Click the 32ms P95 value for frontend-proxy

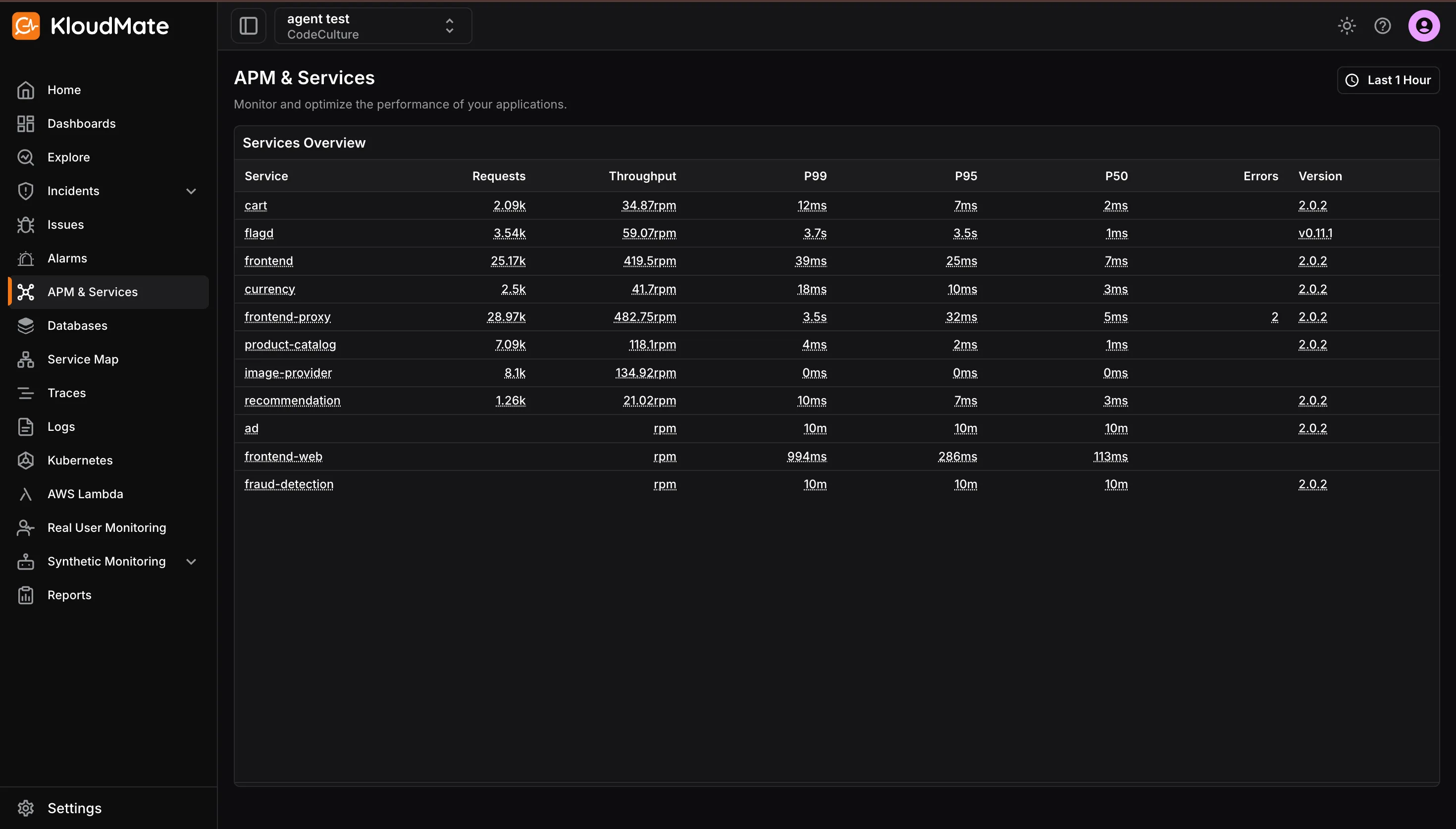click(x=961, y=317)
